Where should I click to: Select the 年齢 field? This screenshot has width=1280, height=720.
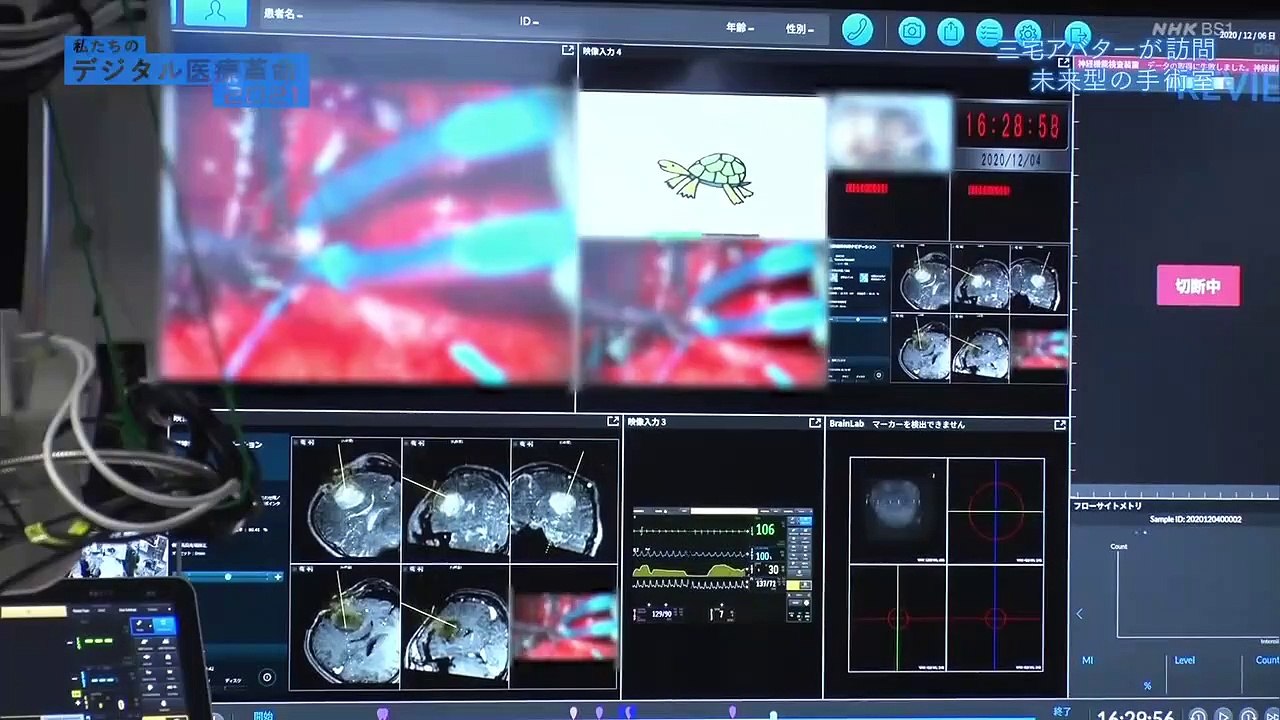click(740, 28)
